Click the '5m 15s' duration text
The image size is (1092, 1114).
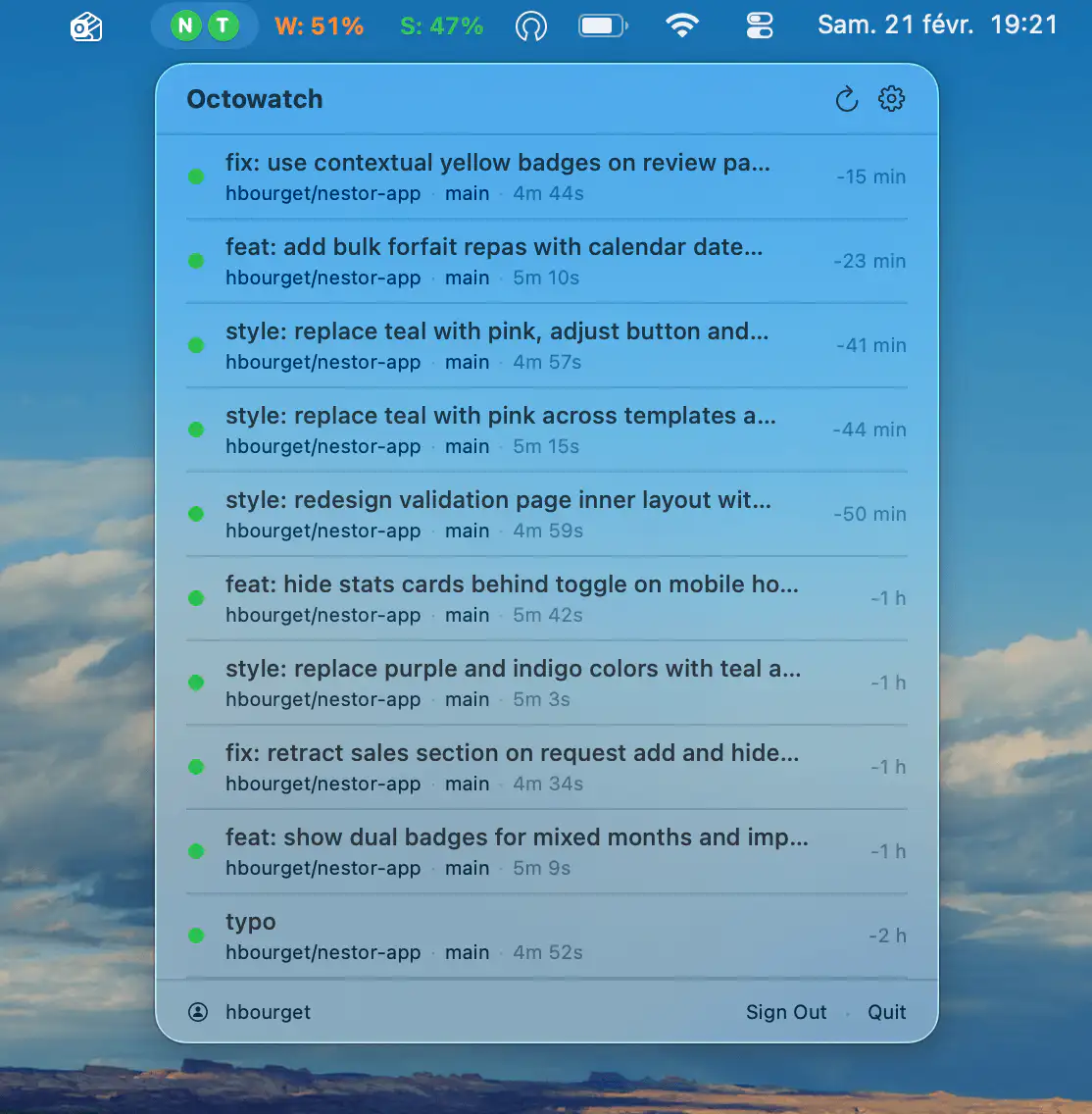[546, 447]
